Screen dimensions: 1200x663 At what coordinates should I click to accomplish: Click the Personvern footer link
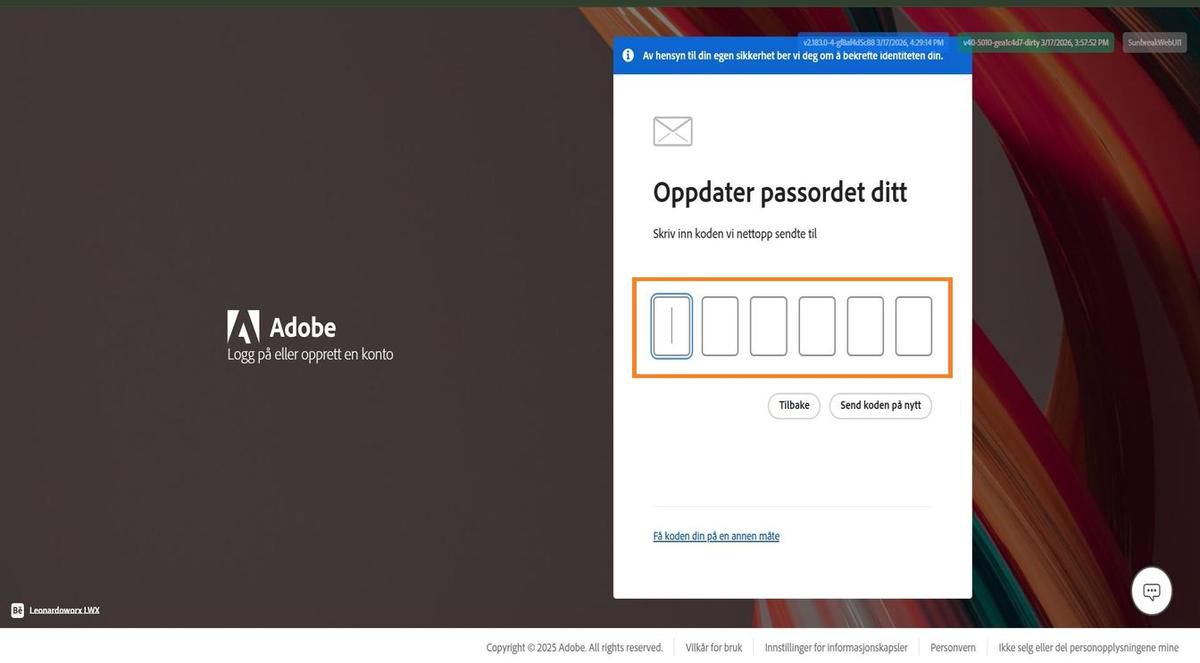coord(952,647)
